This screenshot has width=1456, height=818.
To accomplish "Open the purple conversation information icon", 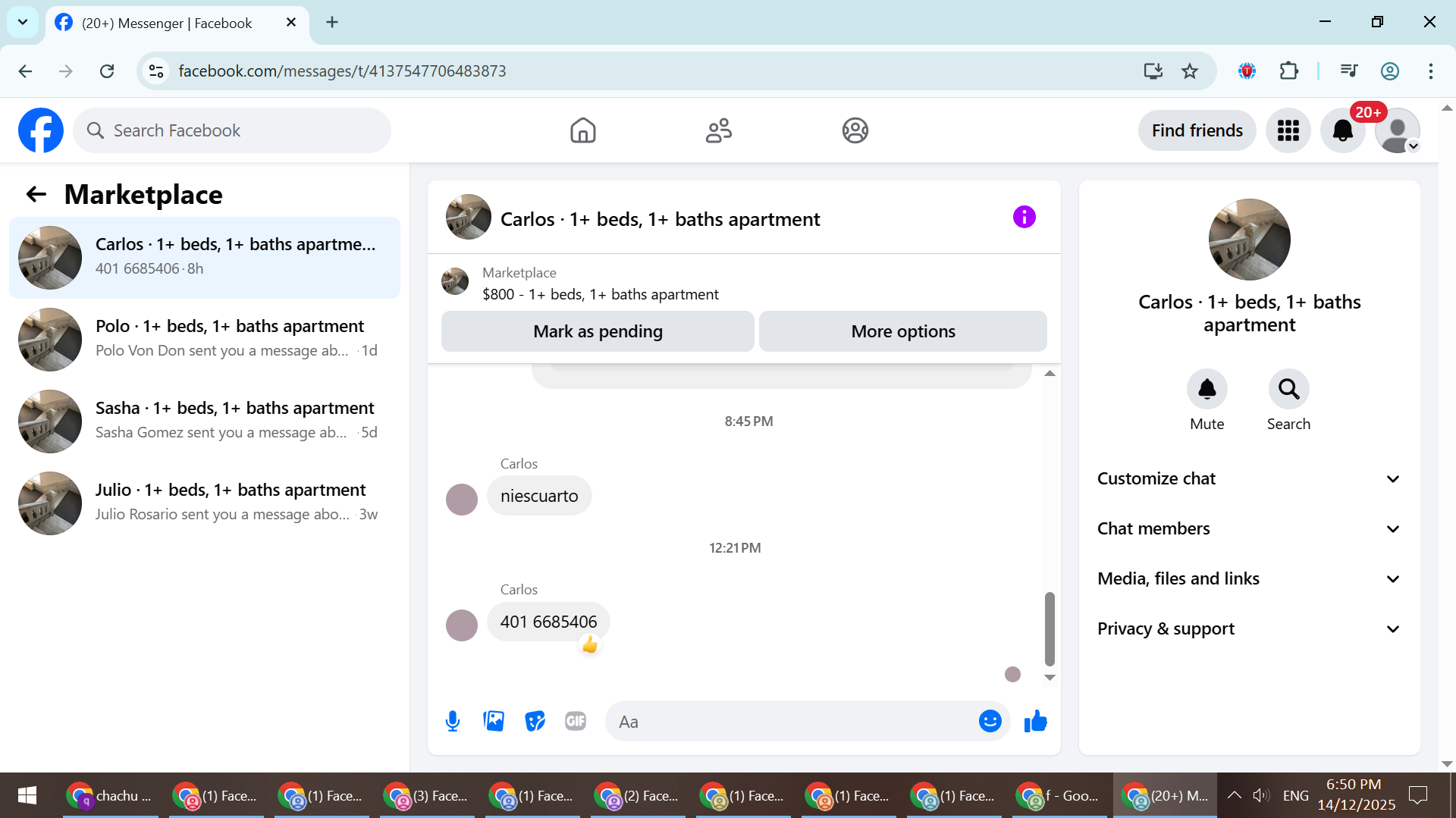I will pos(1024,218).
